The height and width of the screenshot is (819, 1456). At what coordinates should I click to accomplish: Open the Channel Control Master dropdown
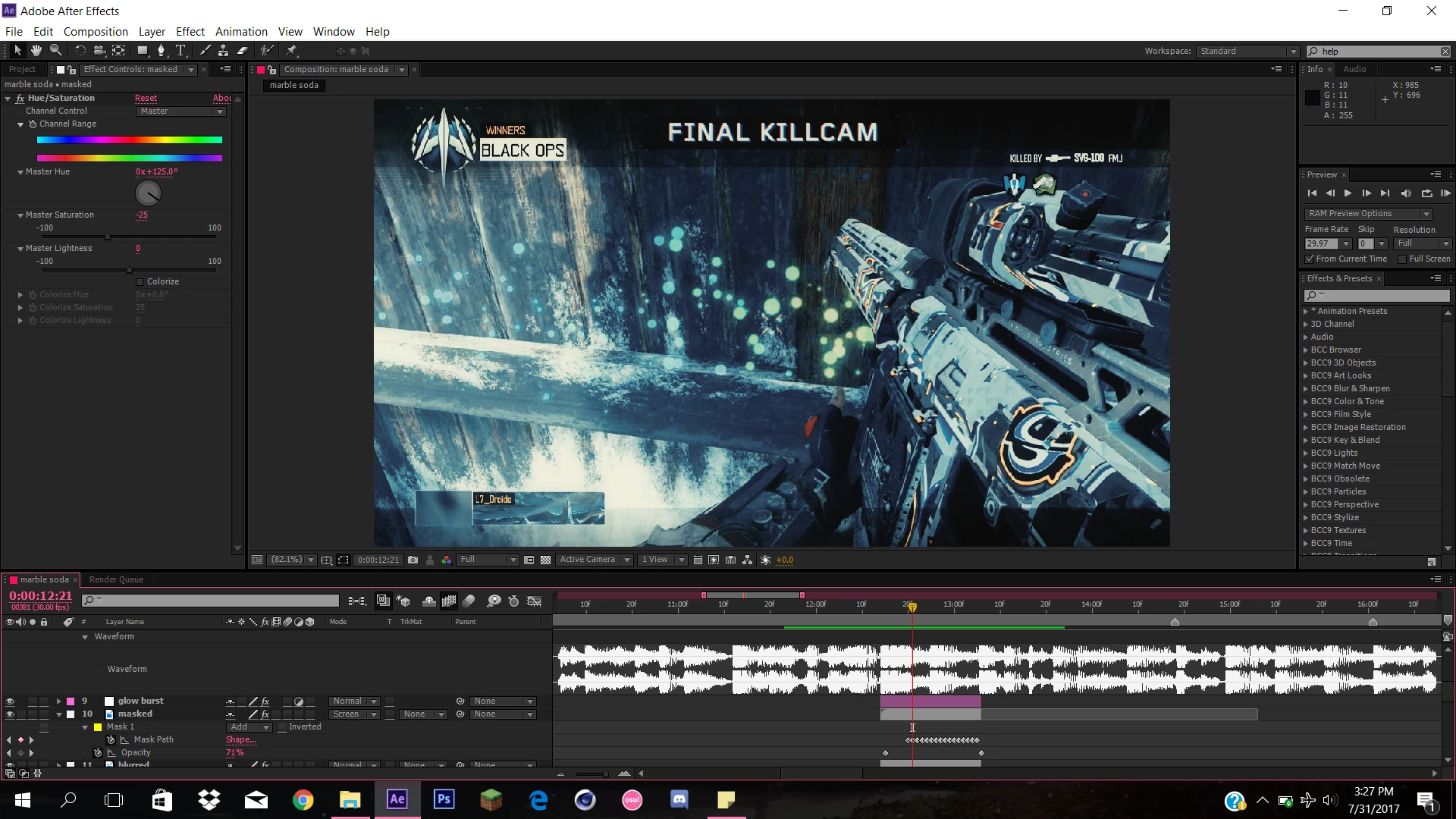click(182, 111)
